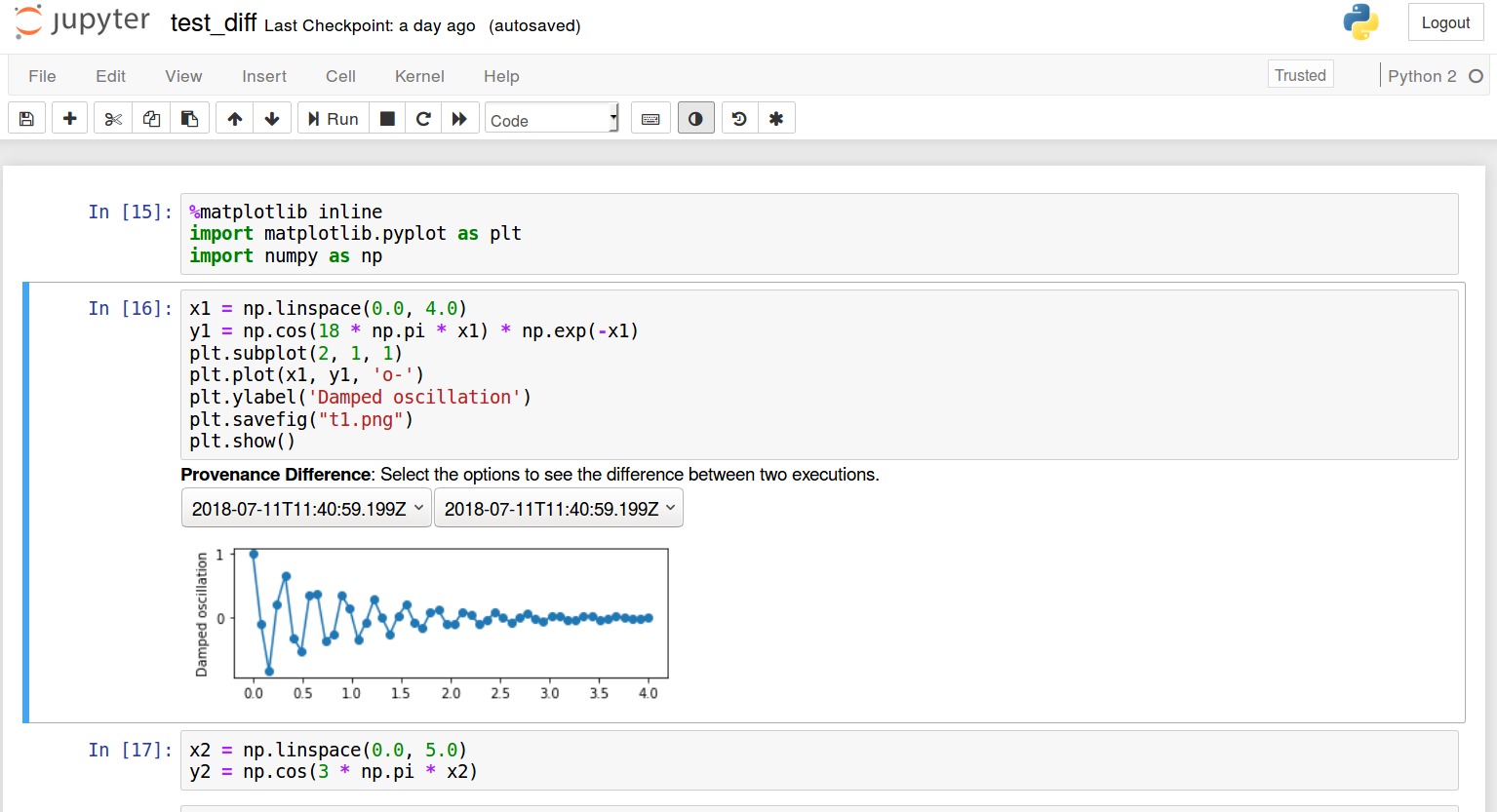
Task: Click inside the In [17] code cell
Action: tap(819, 760)
